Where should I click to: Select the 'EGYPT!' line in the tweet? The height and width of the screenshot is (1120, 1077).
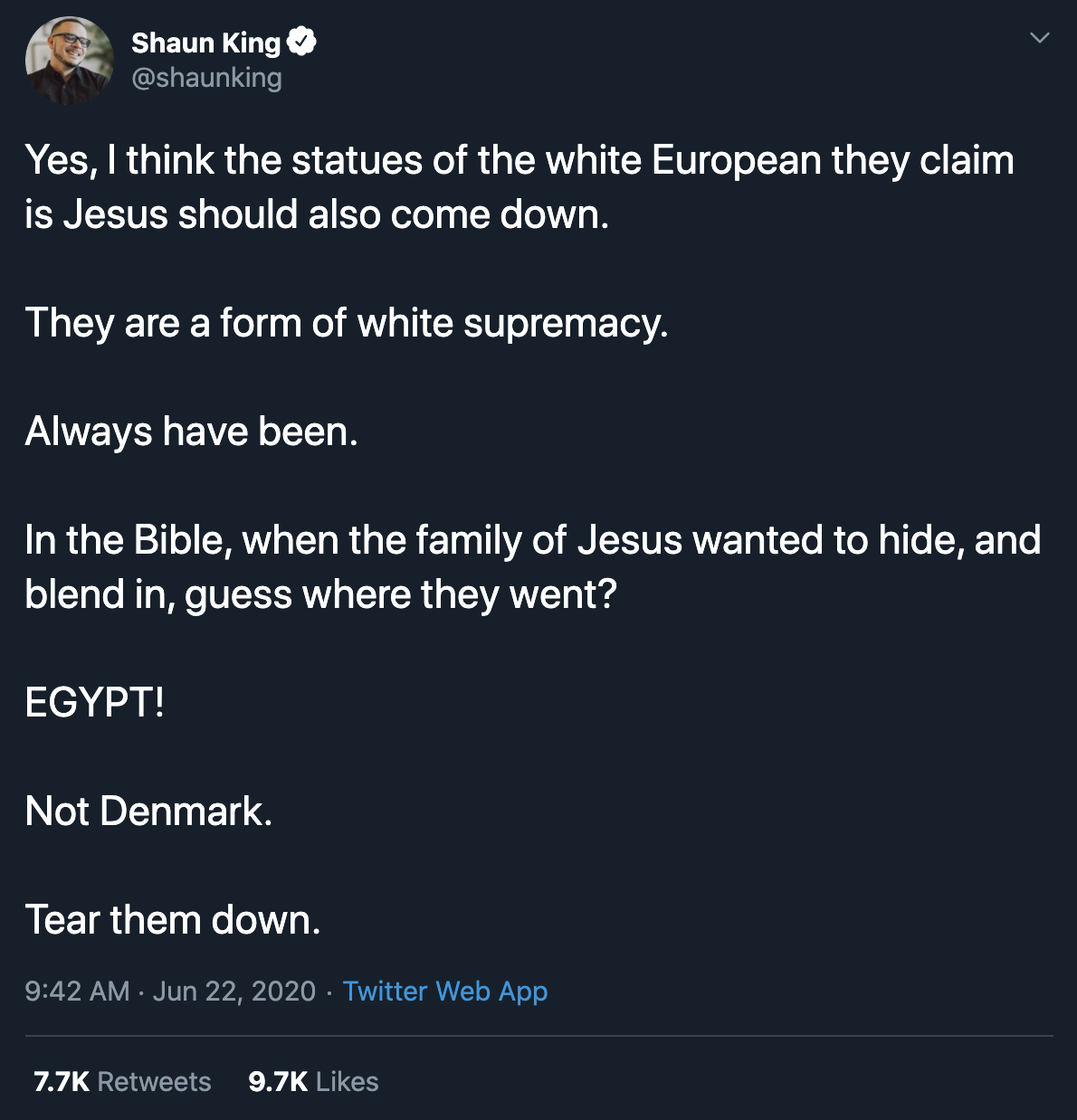pos(95,703)
